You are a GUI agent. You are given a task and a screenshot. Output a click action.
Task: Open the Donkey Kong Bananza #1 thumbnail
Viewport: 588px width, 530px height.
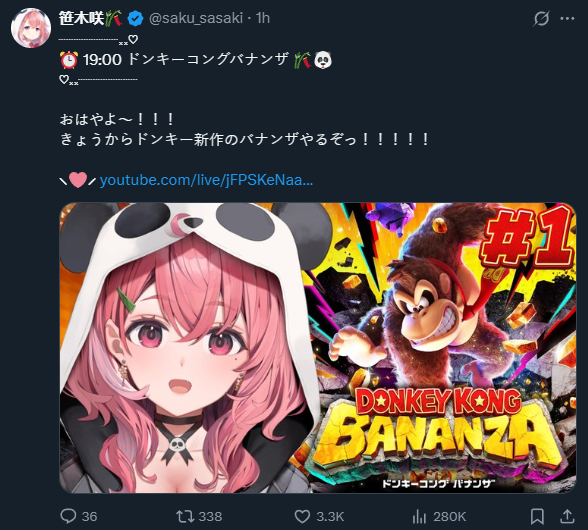318,348
